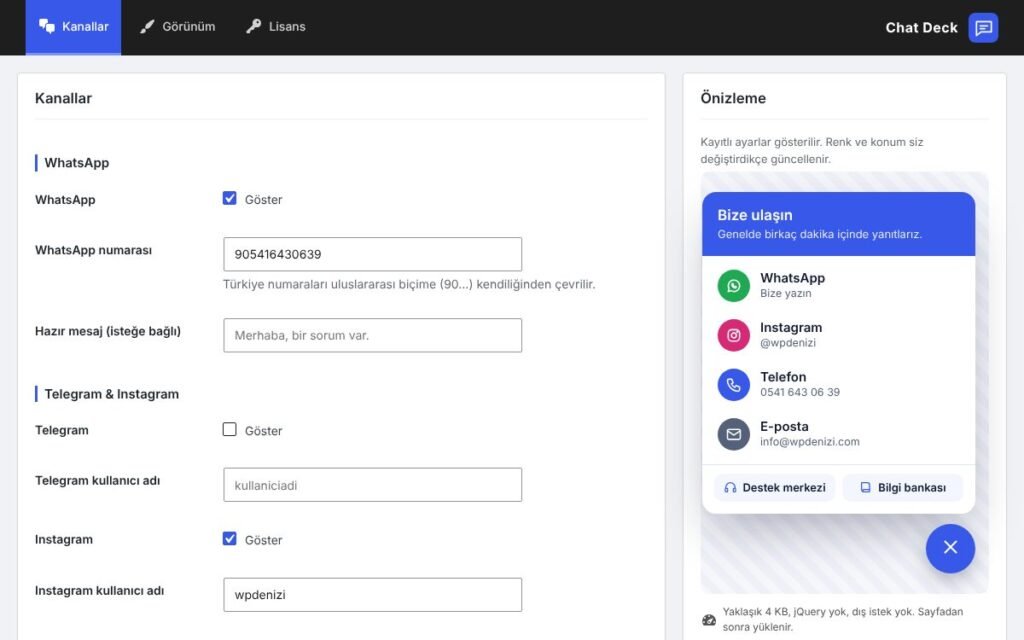This screenshot has width=1024, height=640.
Task: Click the green WhatsApp icon in preview
Action: pyautogui.click(x=733, y=286)
